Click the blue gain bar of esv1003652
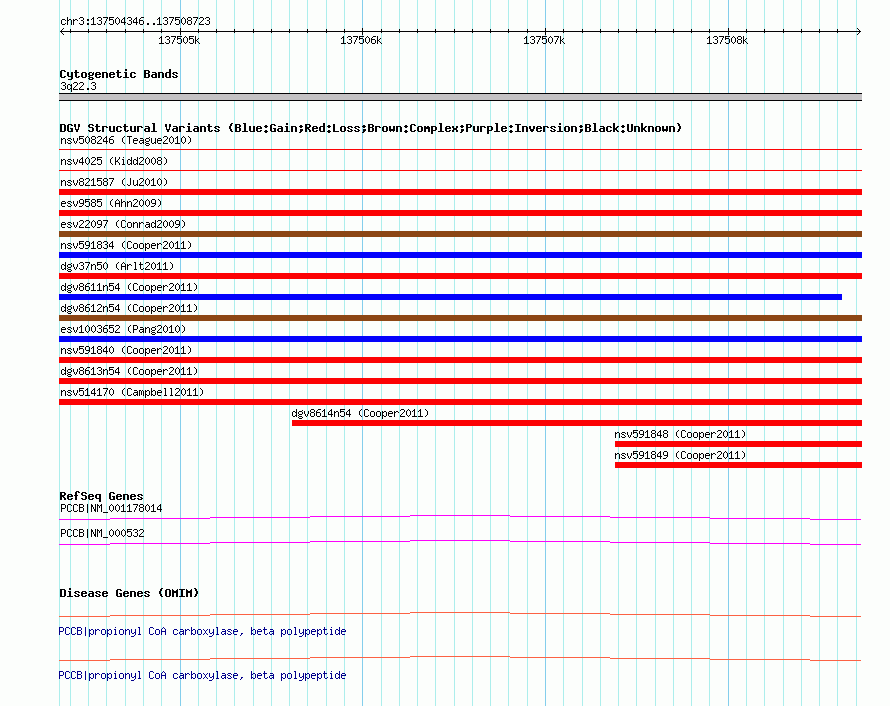This screenshot has width=890, height=706. 460,339
